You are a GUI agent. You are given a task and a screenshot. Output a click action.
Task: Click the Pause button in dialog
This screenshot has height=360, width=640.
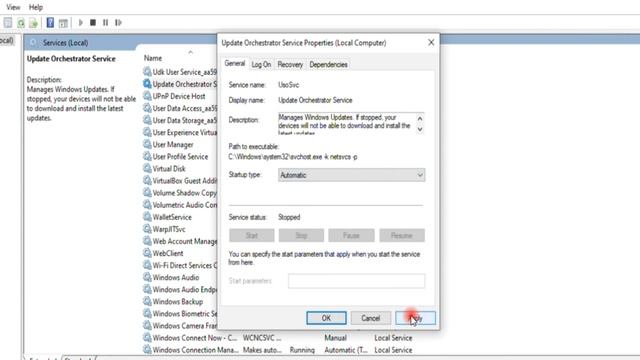[x=351, y=236]
